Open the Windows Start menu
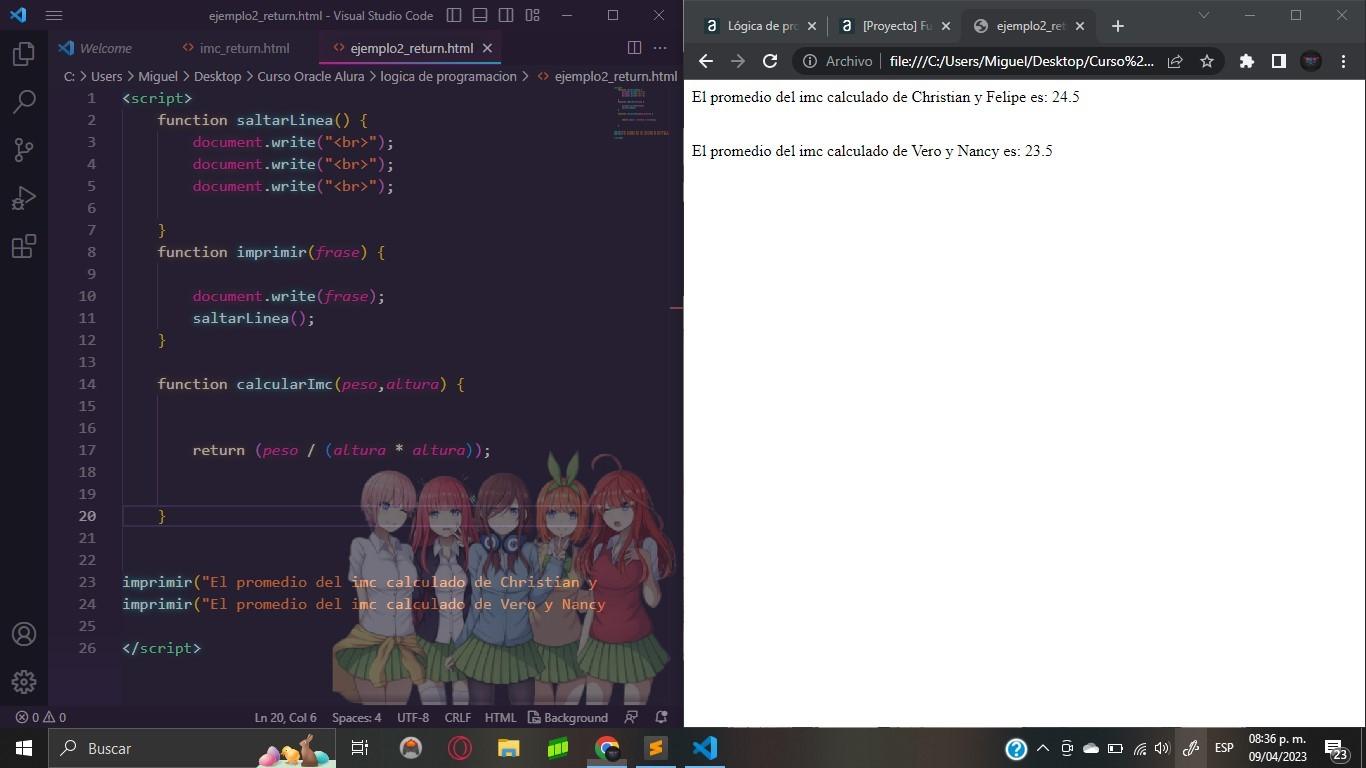This screenshot has height=768, width=1366. pyautogui.click(x=24, y=748)
